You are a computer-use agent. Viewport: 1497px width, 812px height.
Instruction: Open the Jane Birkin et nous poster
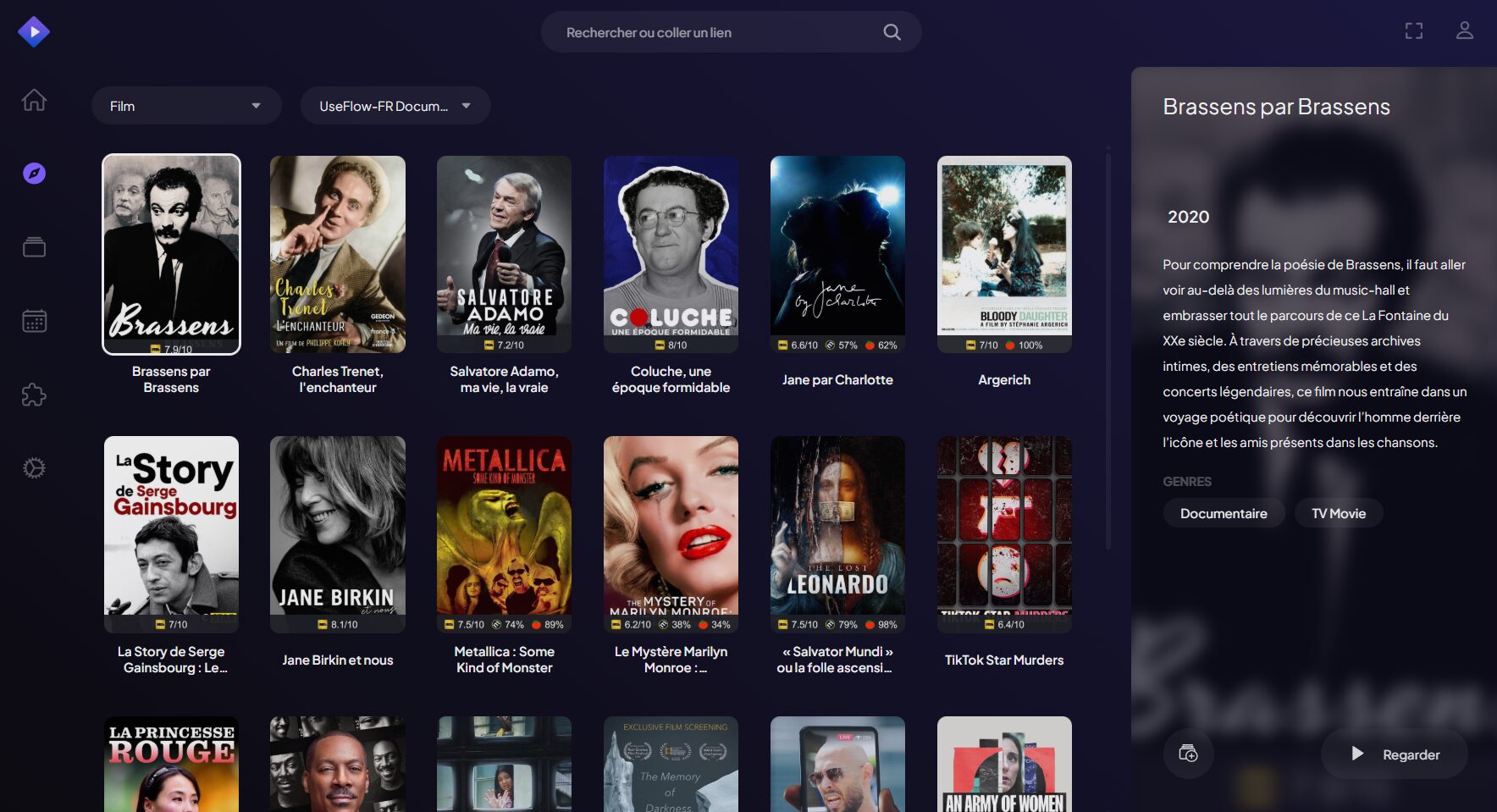pyautogui.click(x=337, y=533)
